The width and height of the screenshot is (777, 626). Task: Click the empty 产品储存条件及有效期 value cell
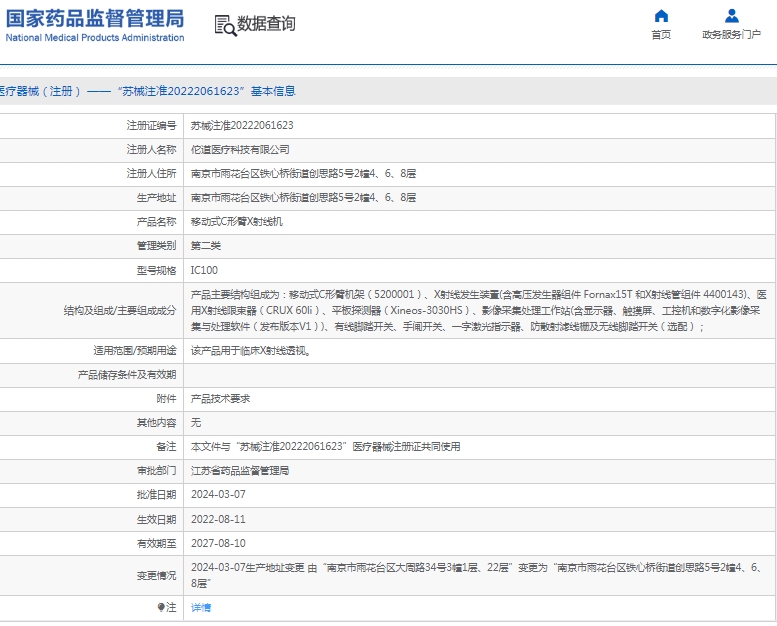(479, 375)
